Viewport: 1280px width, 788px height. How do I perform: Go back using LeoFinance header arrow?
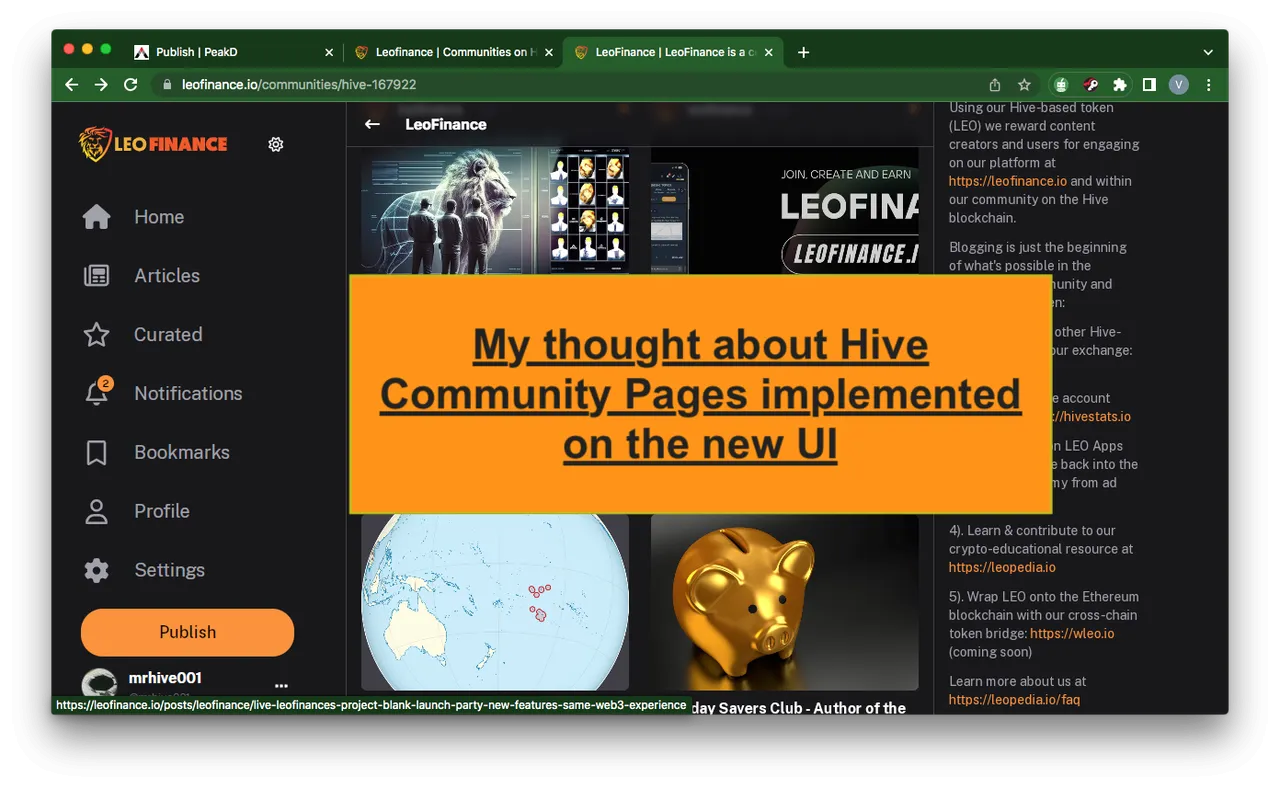372,124
